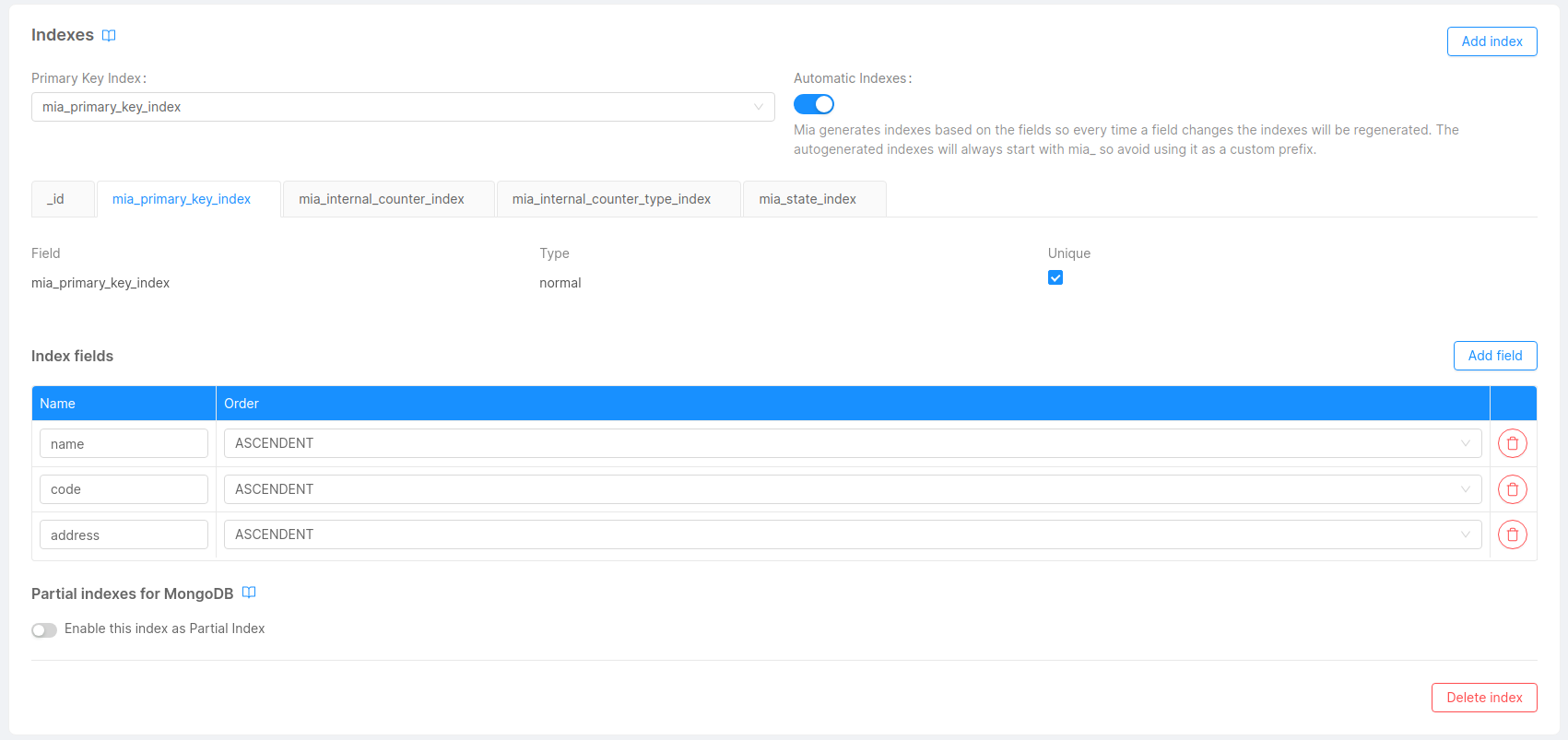Image resolution: width=1568 pixels, height=740 pixels.
Task: Open Partial indexes for MongoDB docs icon
Action: [249, 593]
